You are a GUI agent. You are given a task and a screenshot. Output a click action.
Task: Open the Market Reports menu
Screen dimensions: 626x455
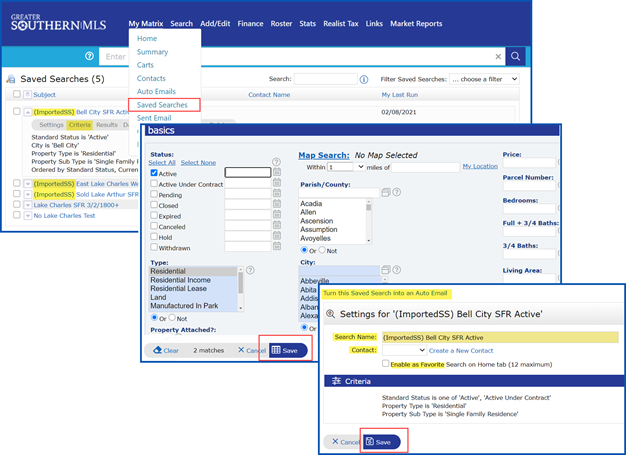(416, 24)
